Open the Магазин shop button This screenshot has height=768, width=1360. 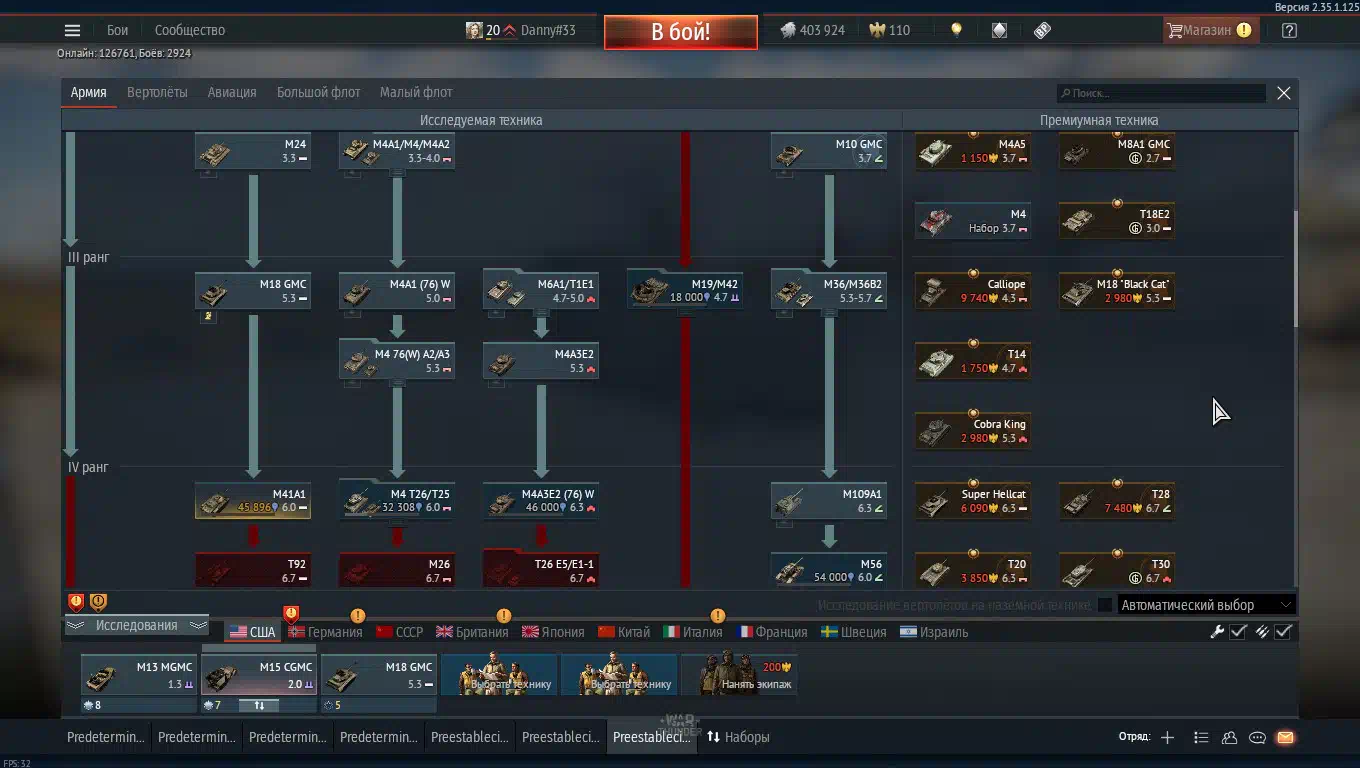(1209, 30)
